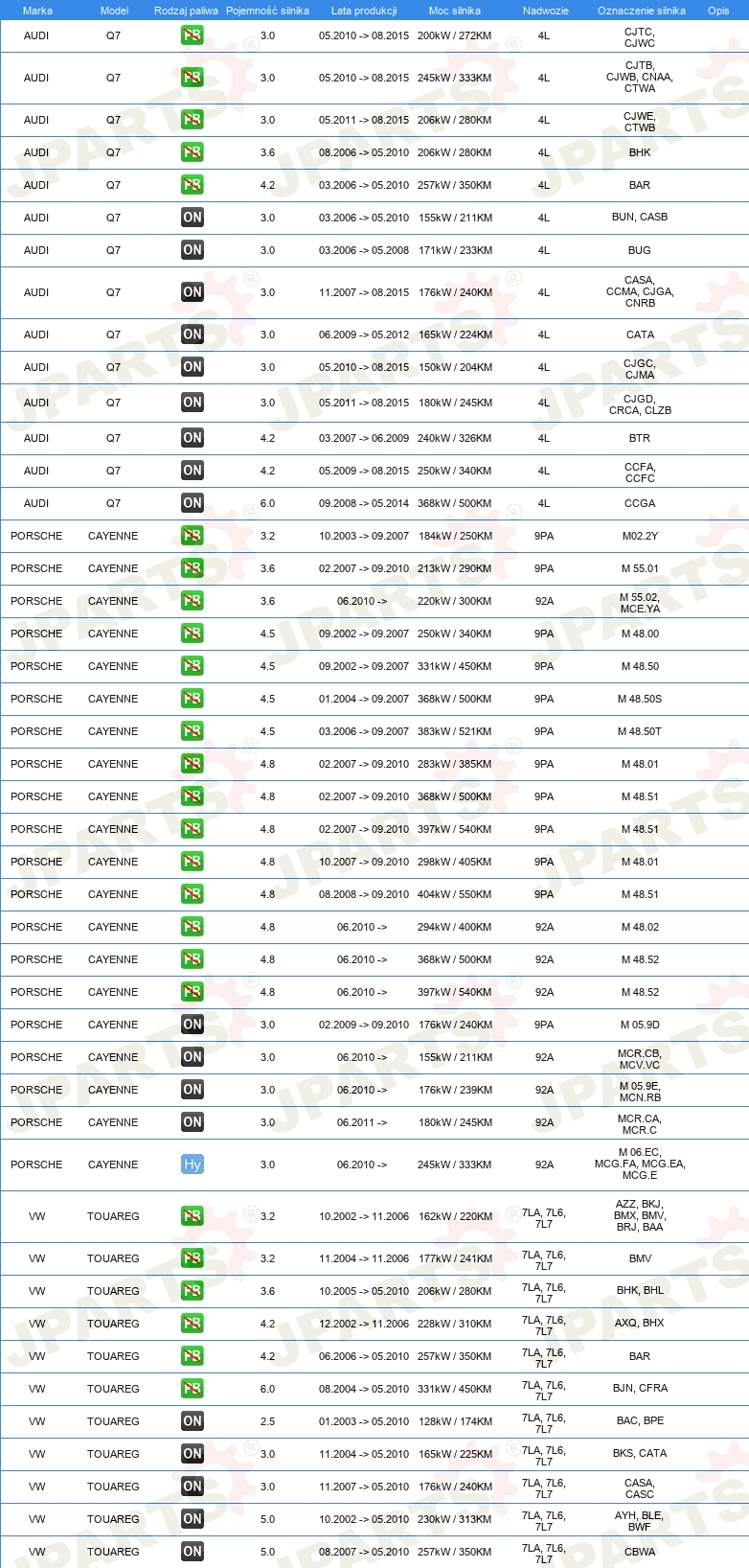749x1568 pixels.
Task: Click the Moc silnika column header
Action: 455,11
